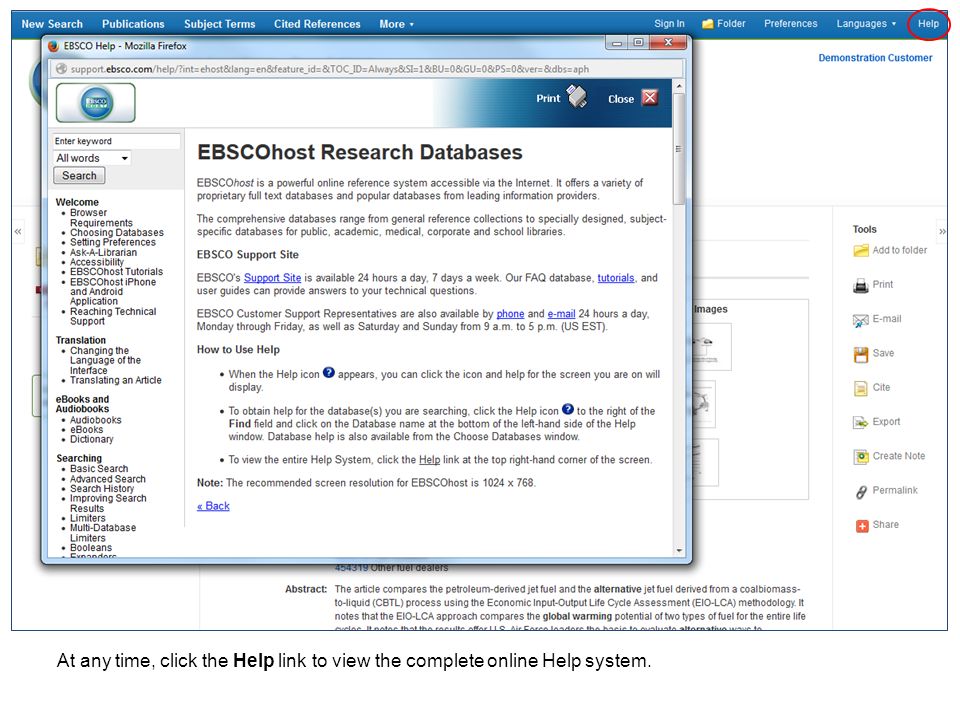Collapse the Tools panel with double-chevron
This screenshot has height=720, width=960.
(x=942, y=231)
